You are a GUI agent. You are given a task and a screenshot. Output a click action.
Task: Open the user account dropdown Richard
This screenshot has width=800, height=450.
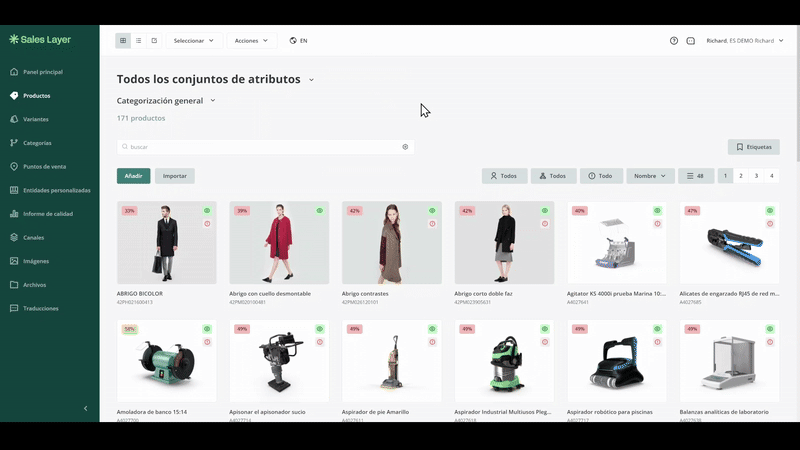click(x=745, y=41)
